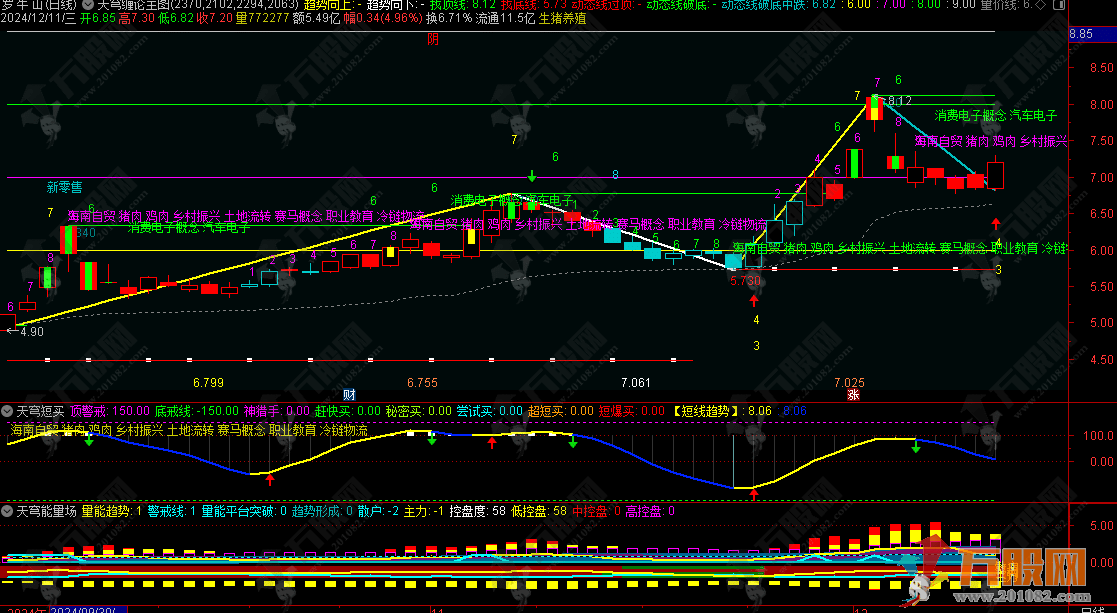Click the red up arrow at the oscillator's first trough

269,479
